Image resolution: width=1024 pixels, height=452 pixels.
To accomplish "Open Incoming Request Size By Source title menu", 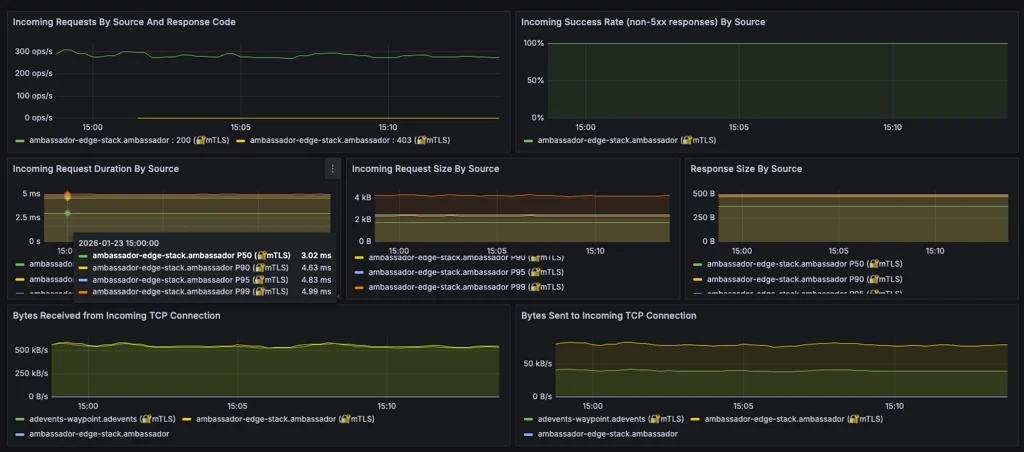I will pyautogui.click(x=426, y=169).
